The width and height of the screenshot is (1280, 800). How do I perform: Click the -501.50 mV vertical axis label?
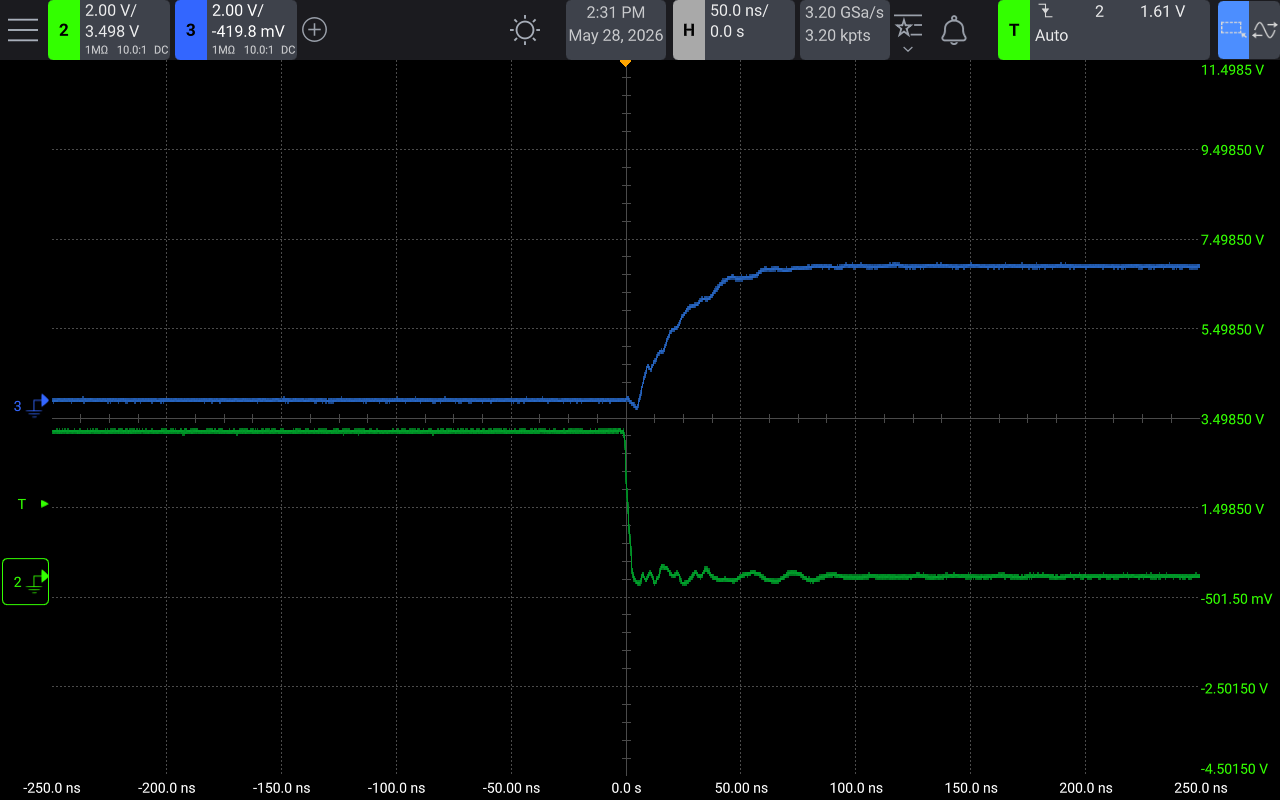pyautogui.click(x=1237, y=599)
